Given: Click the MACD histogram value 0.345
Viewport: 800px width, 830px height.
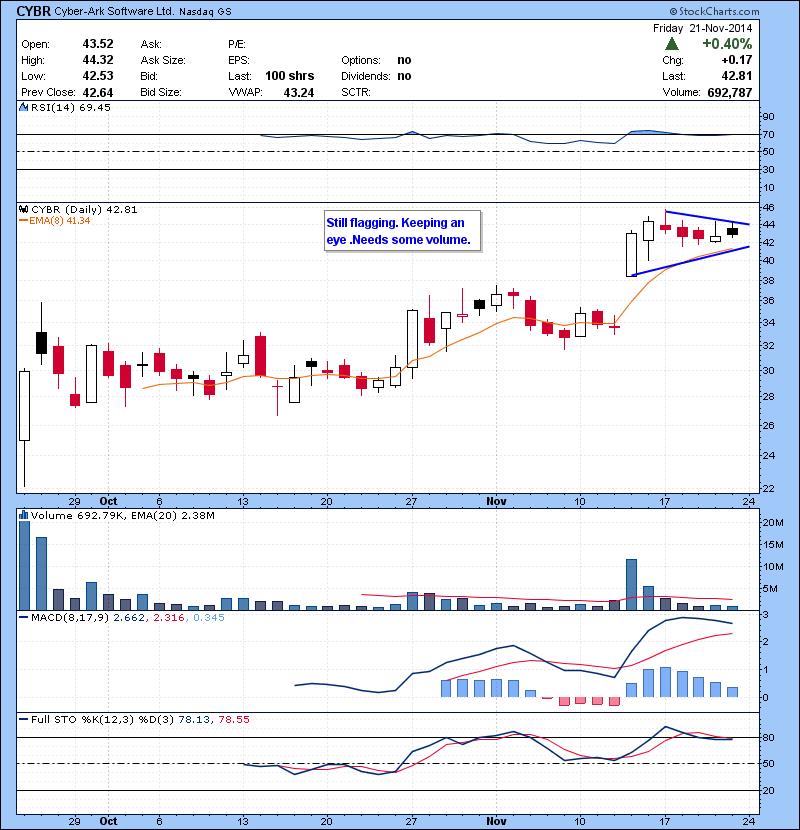Looking at the screenshot, I should 209,617.
